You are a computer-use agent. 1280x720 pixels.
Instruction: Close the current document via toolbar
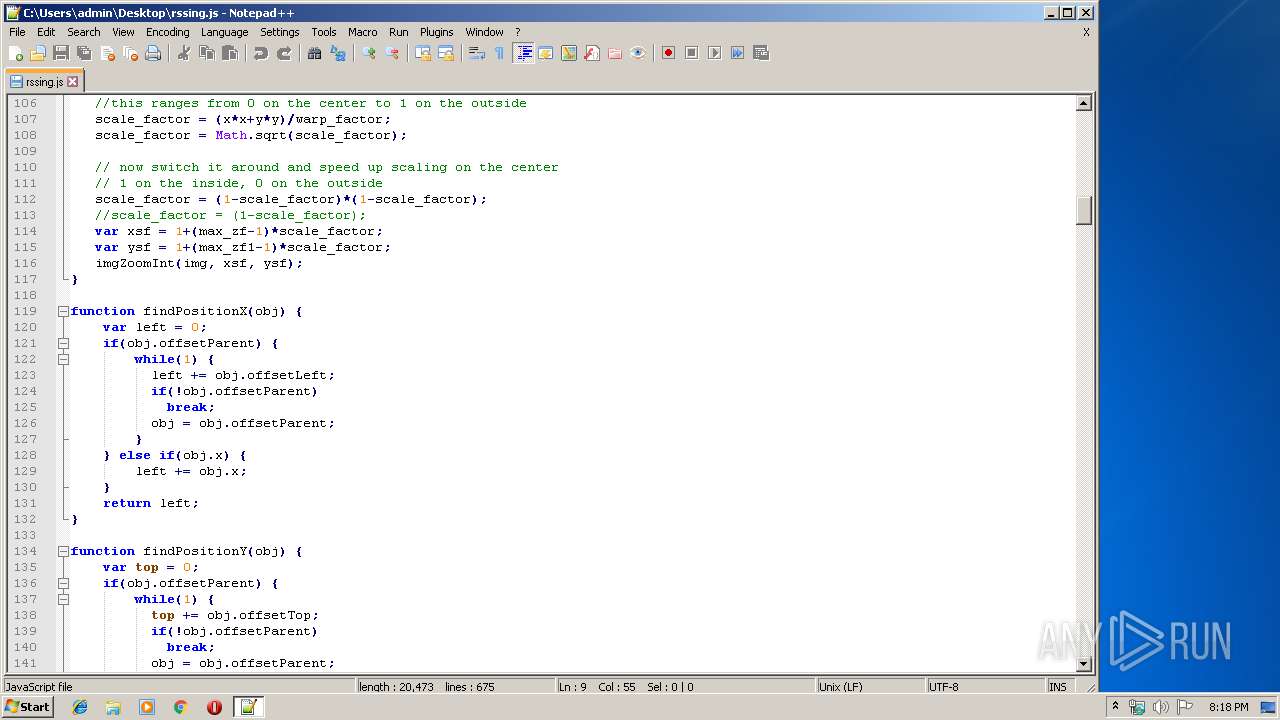tap(107, 53)
